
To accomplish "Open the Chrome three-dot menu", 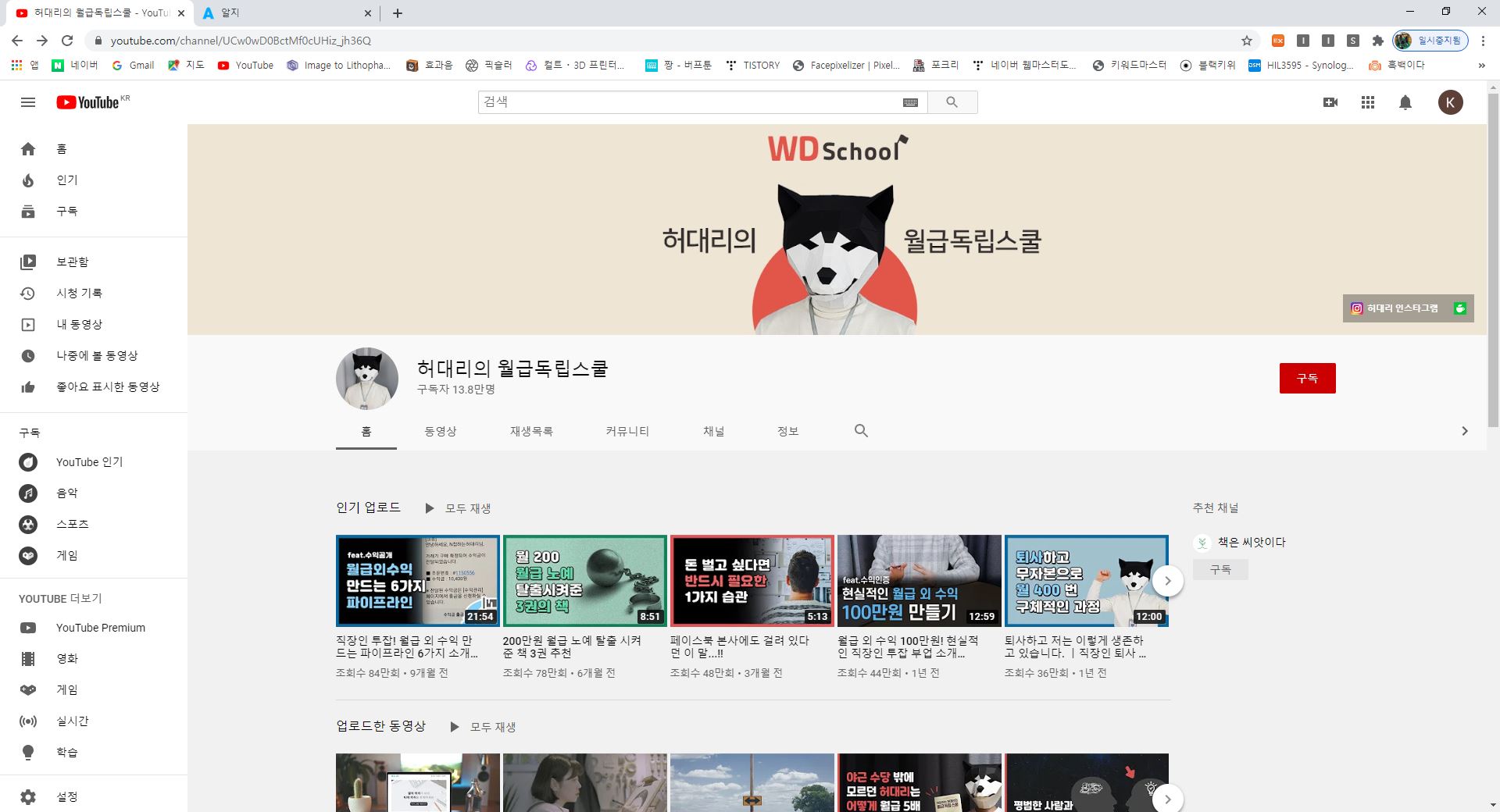I will 1484,41.
